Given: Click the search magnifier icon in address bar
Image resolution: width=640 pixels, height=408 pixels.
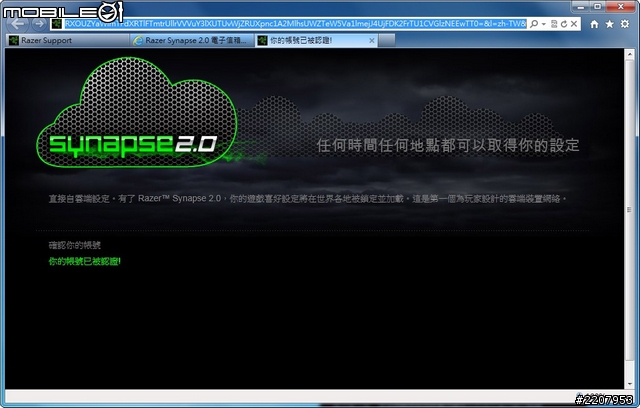Looking at the screenshot, I should (534, 24).
